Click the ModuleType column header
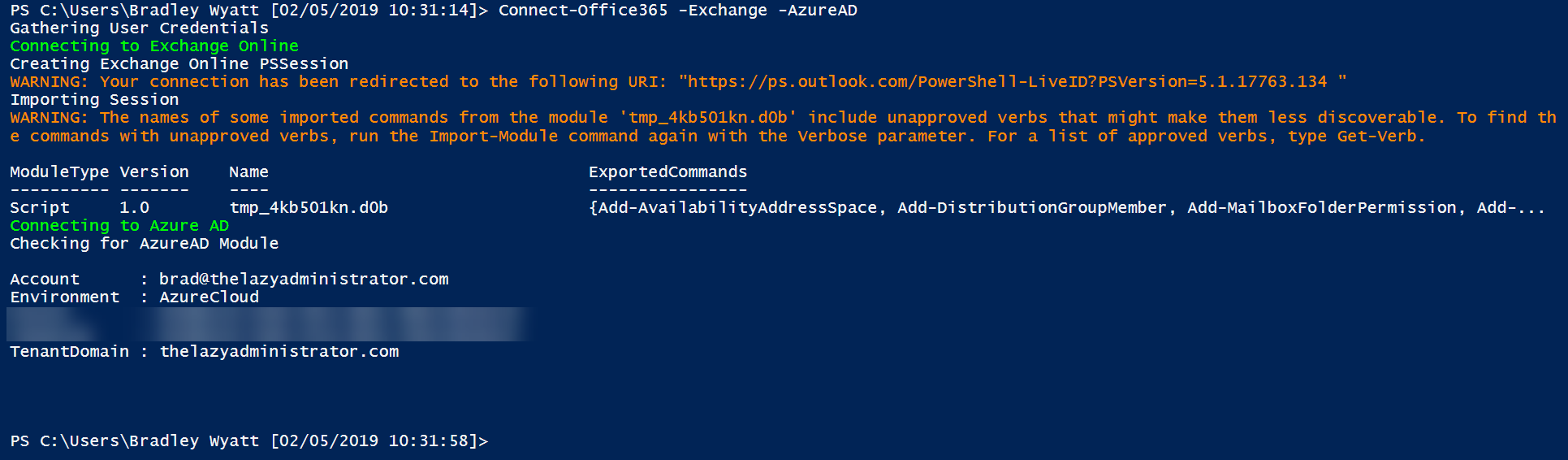The width and height of the screenshot is (1568, 460). (x=59, y=172)
